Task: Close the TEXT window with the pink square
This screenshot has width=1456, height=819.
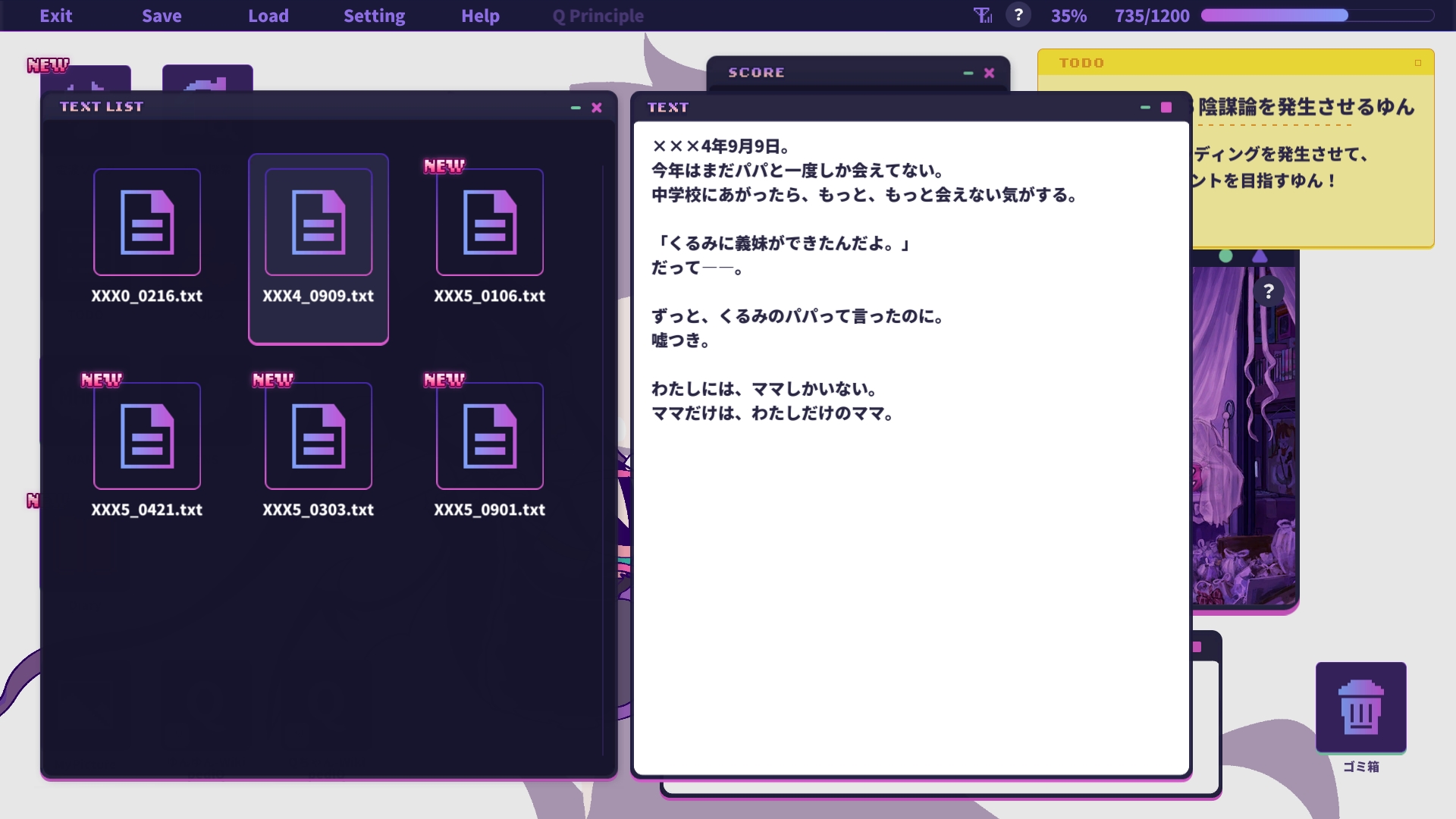Action: [x=1166, y=108]
